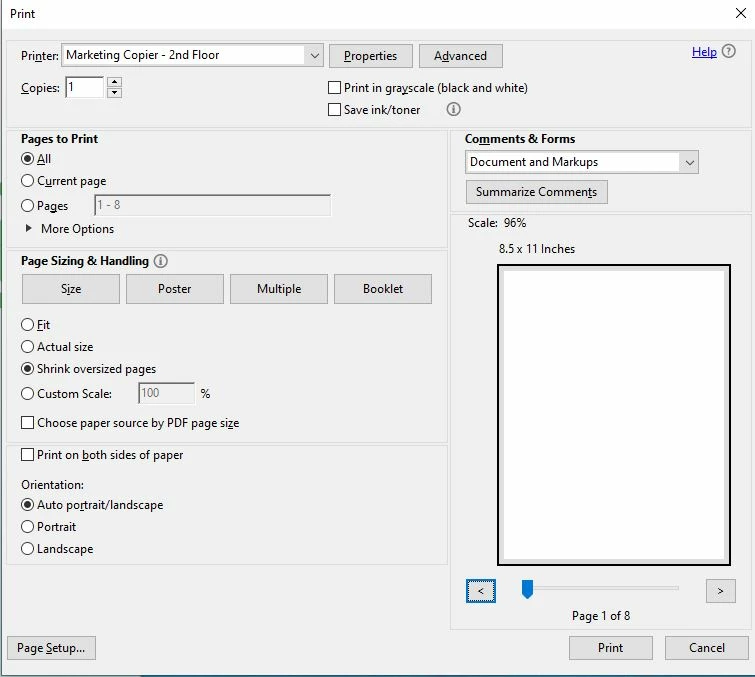Screen dimensions: 755x677
Task: Select Auto portrait/landscape orientation
Action: coord(27,505)
